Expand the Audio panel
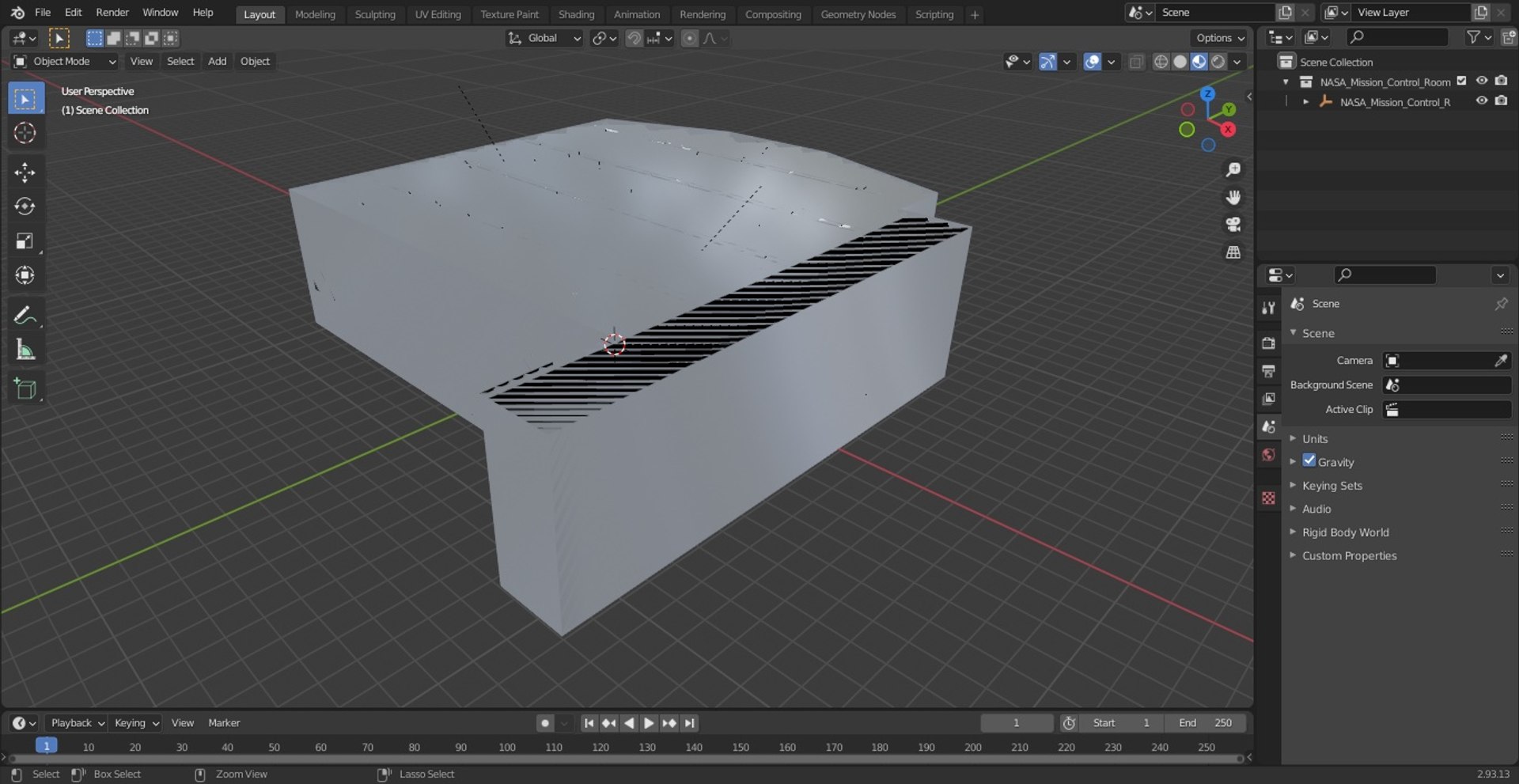Viewport: 1519px width, 784px height. tap(1316, 509)
